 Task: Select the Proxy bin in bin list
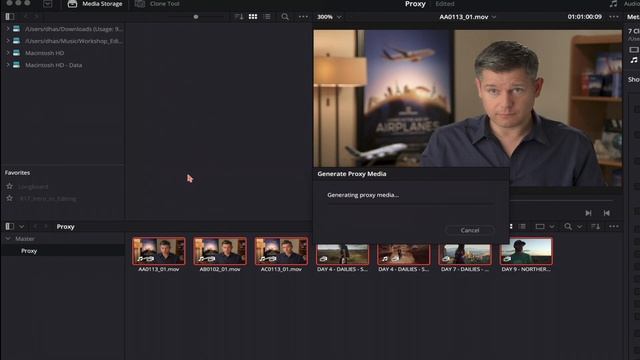pyautogui.click(x=29, y=251)
